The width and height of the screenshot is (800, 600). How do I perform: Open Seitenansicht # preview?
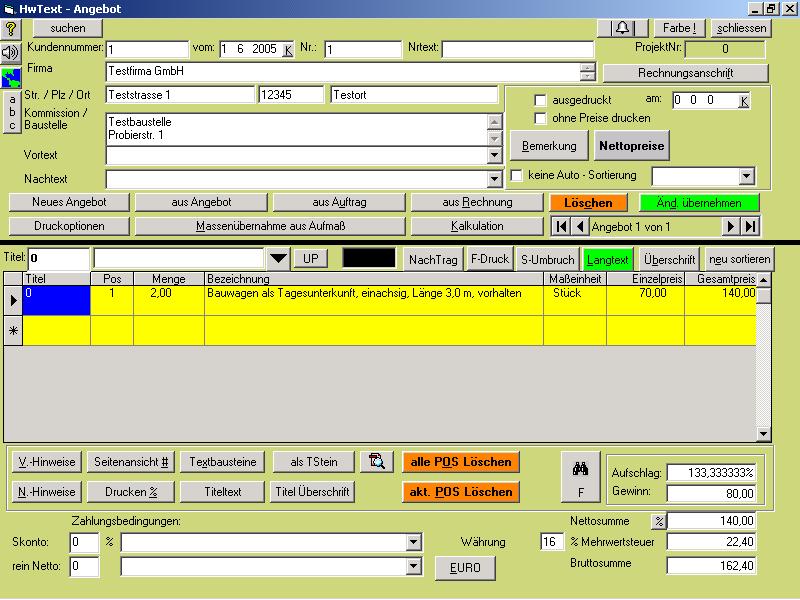(131, 462)
